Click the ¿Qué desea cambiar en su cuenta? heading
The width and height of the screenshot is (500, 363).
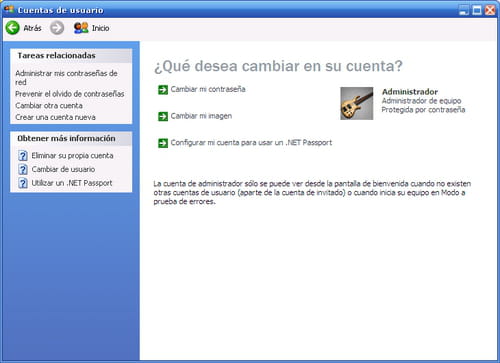pos(278,66)
